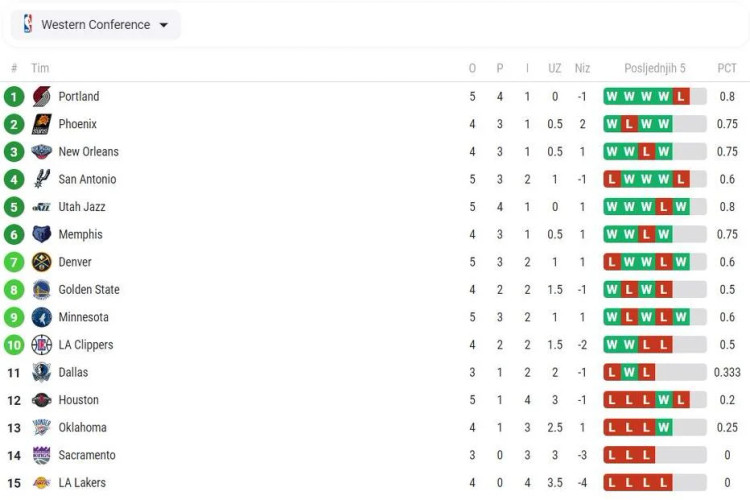Sort by Posljednjih 5 column header

pyautogui.click(x=655, y=68)
